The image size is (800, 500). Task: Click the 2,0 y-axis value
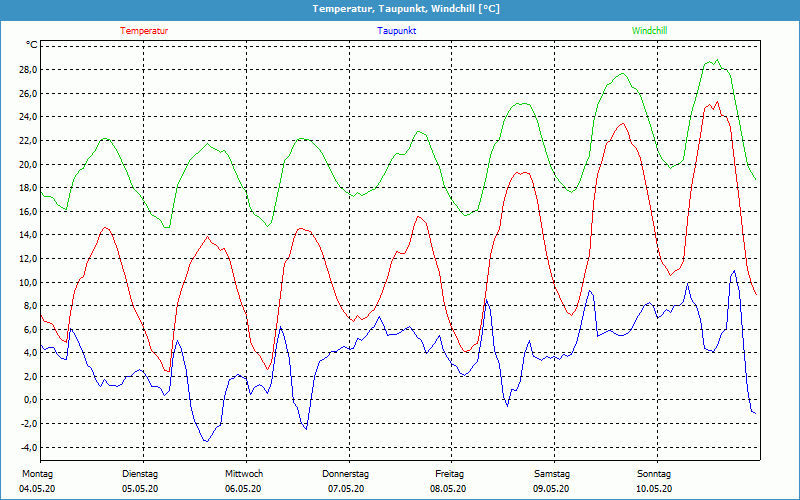(30, 377)
